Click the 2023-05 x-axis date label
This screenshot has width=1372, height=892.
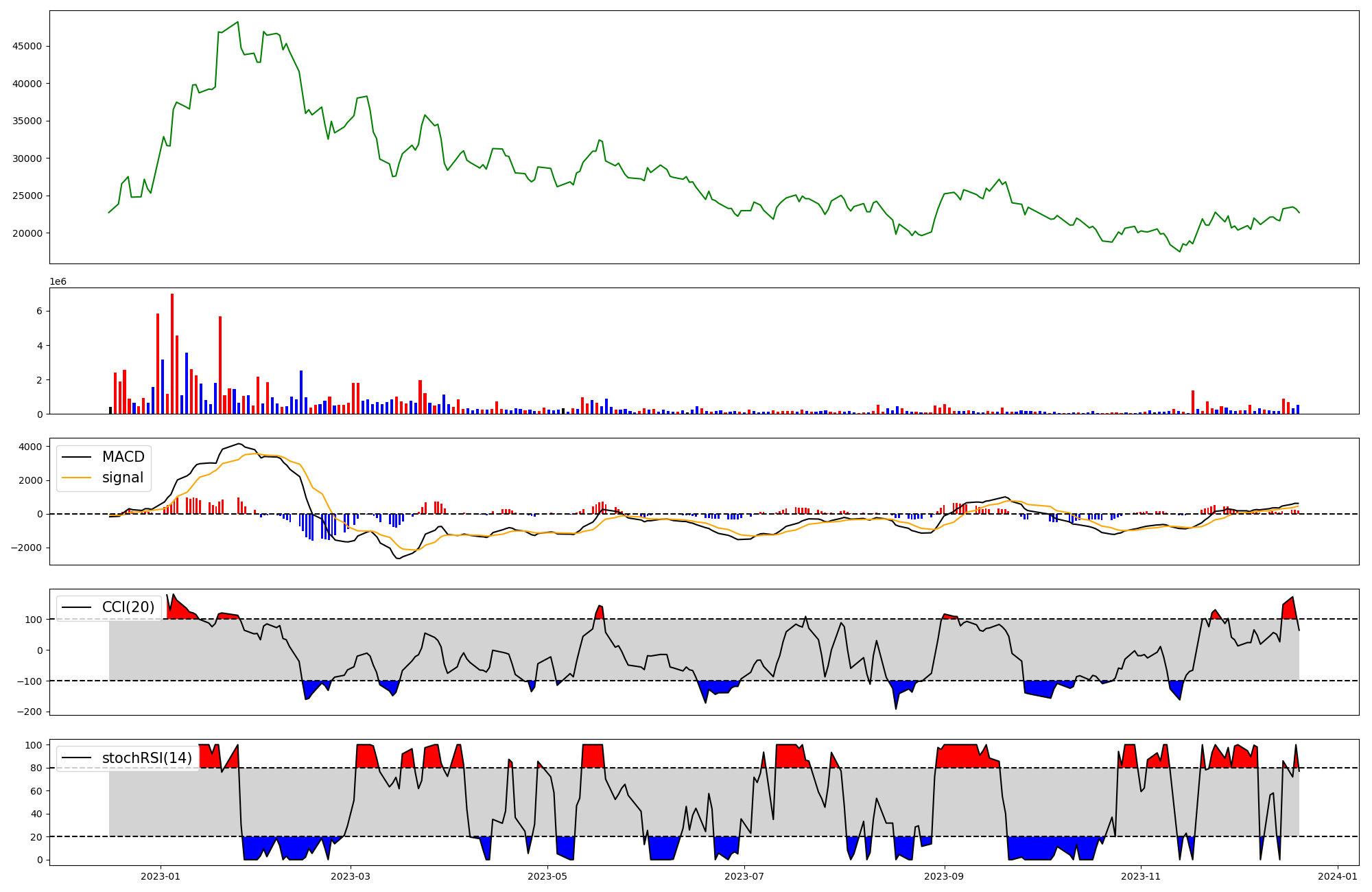[547, 876]
